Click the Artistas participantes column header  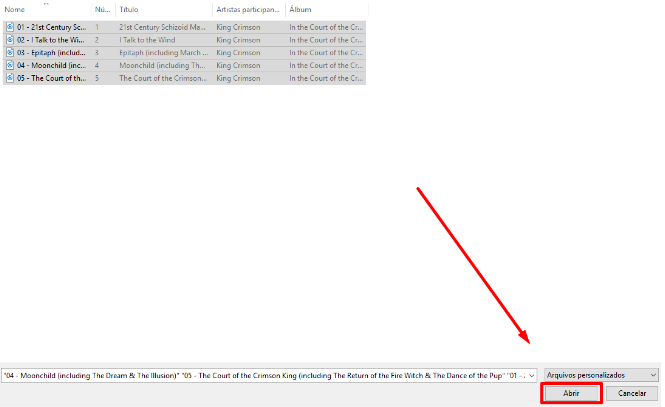pos(247,9)
